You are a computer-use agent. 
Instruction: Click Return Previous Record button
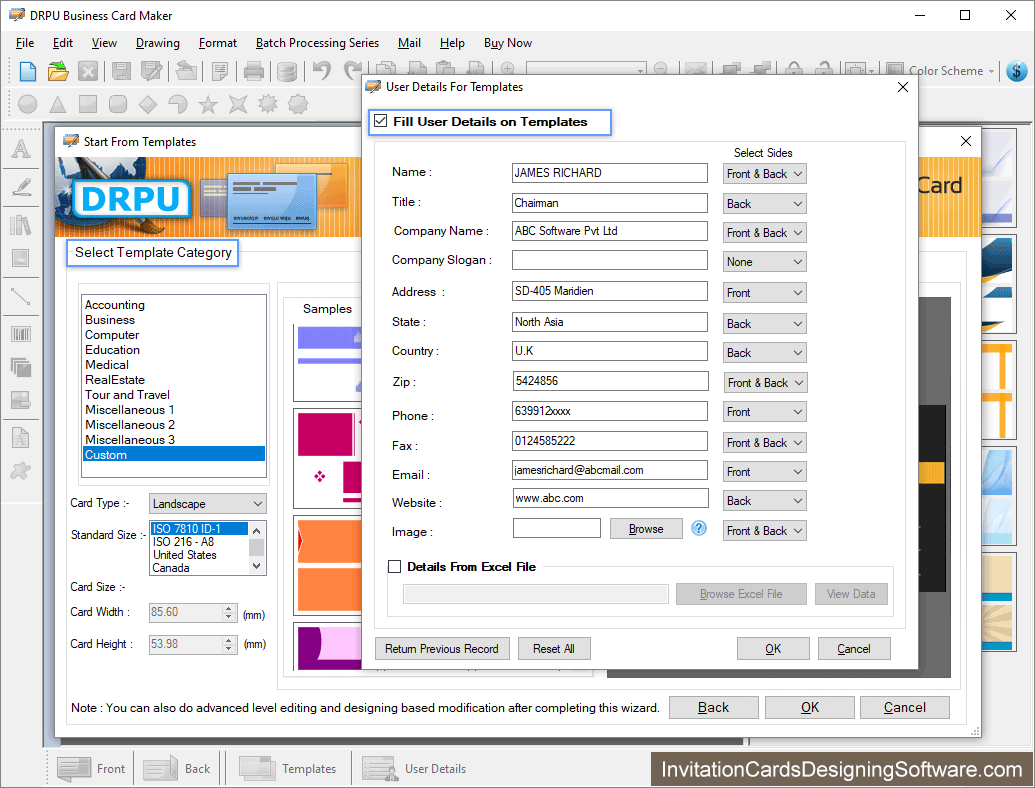coord(442,649)
